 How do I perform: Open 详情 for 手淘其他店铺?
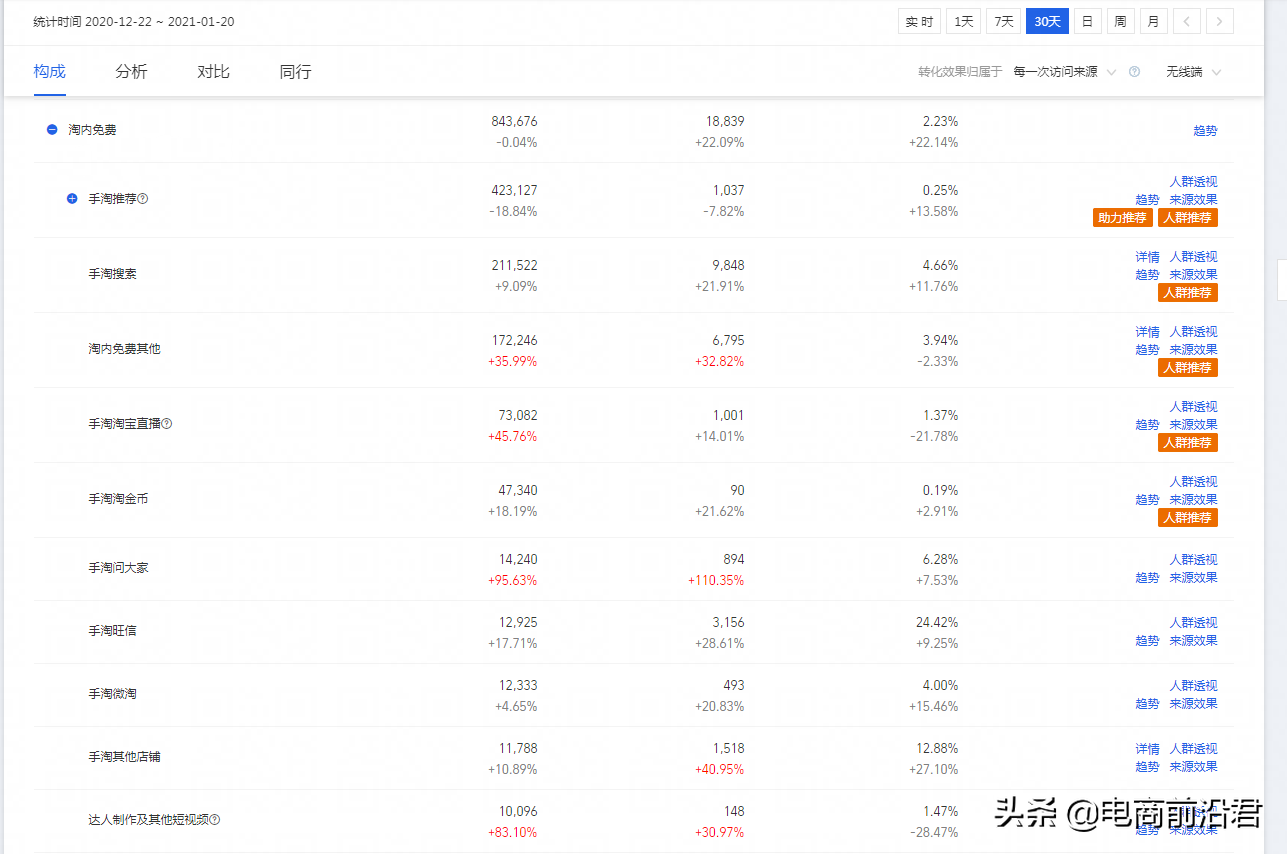coord(1147,748)
